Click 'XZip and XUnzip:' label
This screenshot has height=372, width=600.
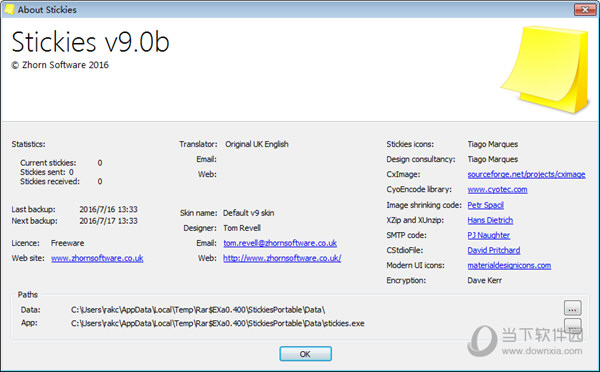tap(415, 220)
